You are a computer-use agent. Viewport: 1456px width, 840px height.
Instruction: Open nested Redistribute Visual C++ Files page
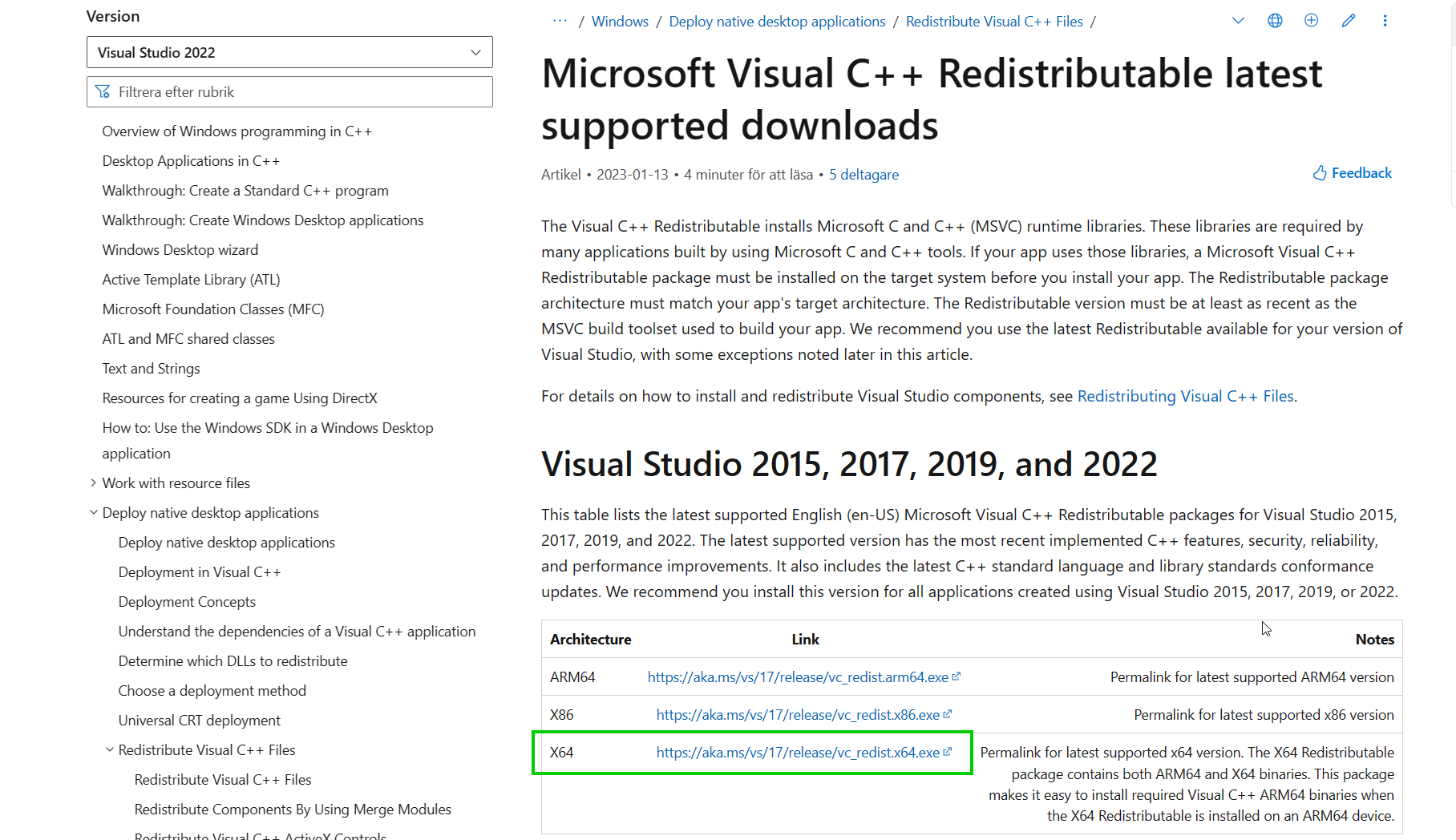223,780
